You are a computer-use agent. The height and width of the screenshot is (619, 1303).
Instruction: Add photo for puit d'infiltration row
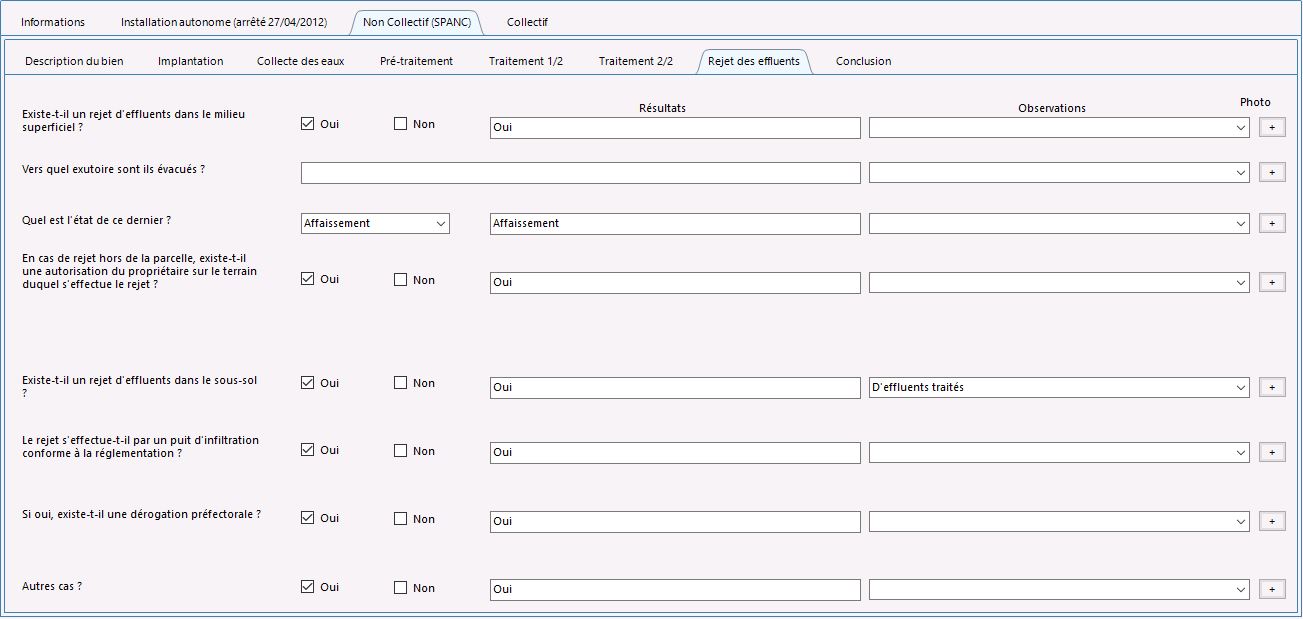(1271, 452)
